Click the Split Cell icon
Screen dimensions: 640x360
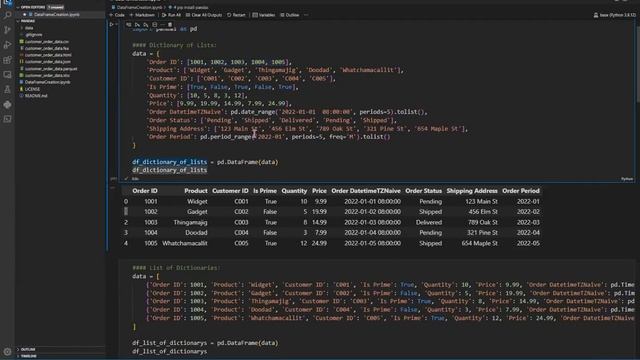(x=154, y=24)
